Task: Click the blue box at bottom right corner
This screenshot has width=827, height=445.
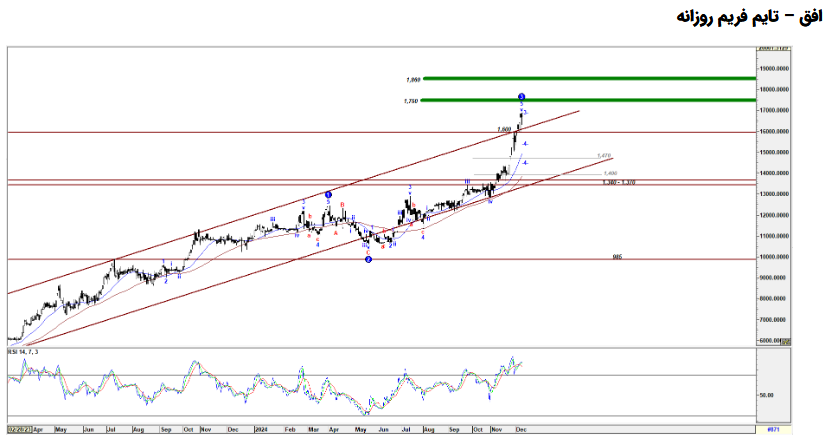Action: click(773, 428)
